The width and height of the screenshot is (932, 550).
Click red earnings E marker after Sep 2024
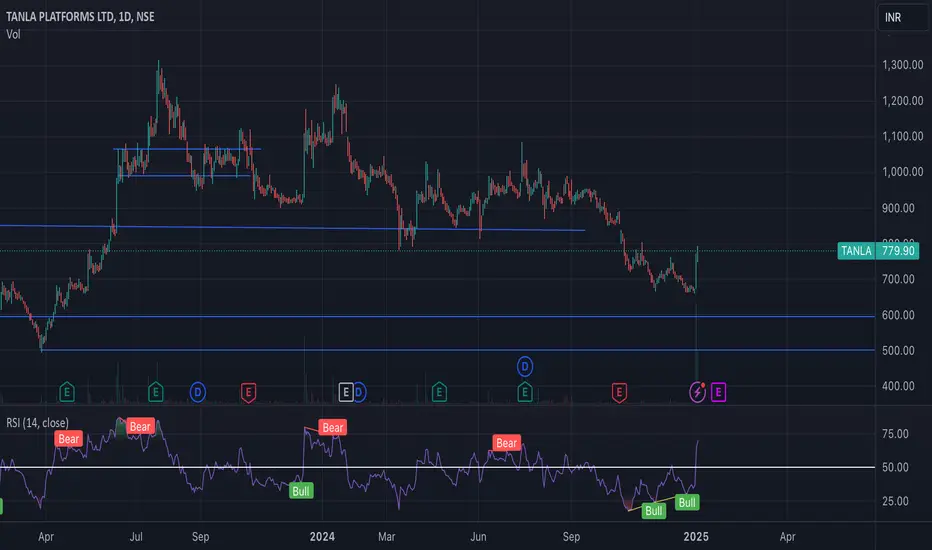[619, 392]
